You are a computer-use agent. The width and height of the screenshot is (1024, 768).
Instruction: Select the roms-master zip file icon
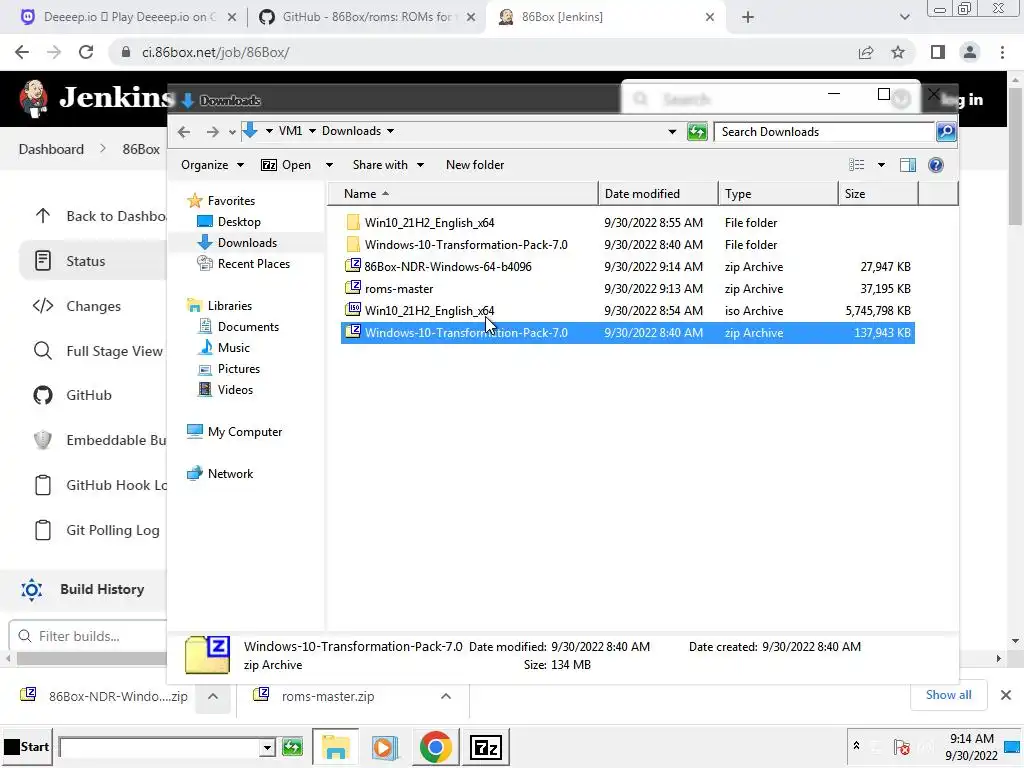pyautogui.click(x=353, y=288)
